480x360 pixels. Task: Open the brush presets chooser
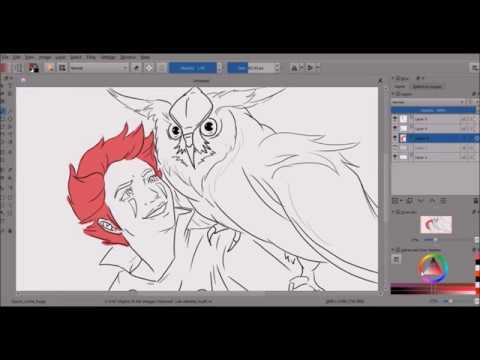point(62,68)
